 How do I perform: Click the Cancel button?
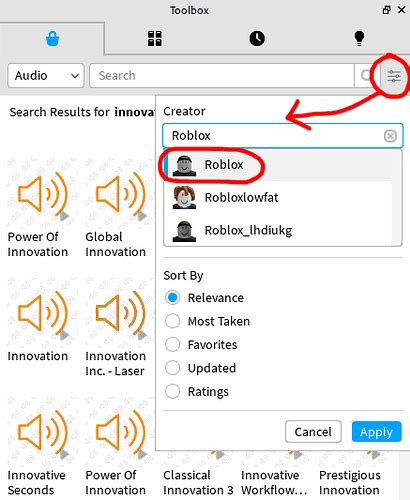(x=313, y=432)
